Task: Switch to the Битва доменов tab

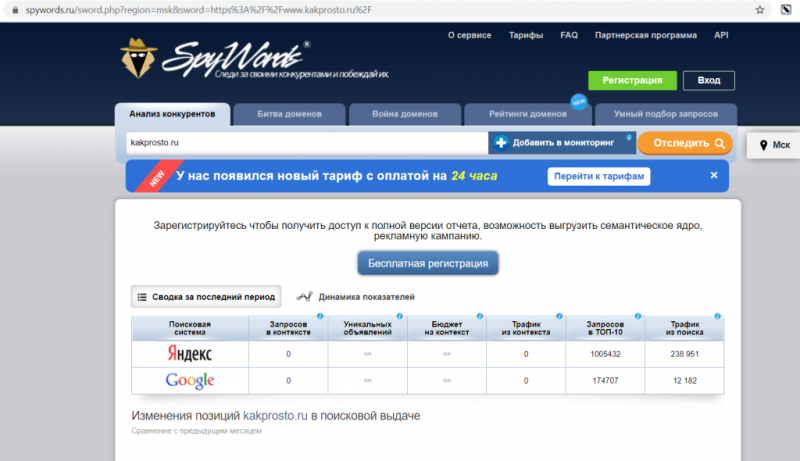Action: tap(289, 114)
